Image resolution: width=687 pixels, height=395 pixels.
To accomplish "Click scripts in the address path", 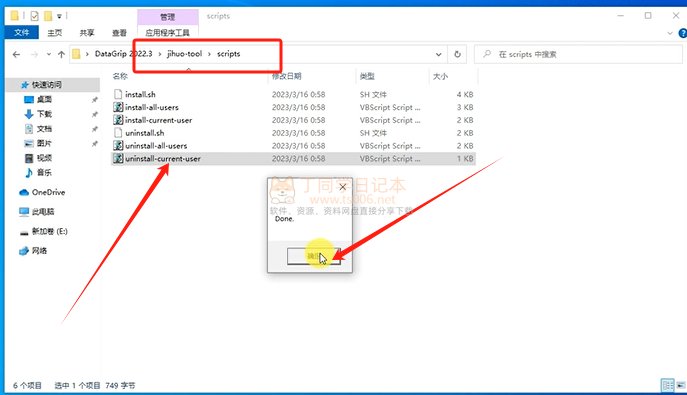I will 228,54.
